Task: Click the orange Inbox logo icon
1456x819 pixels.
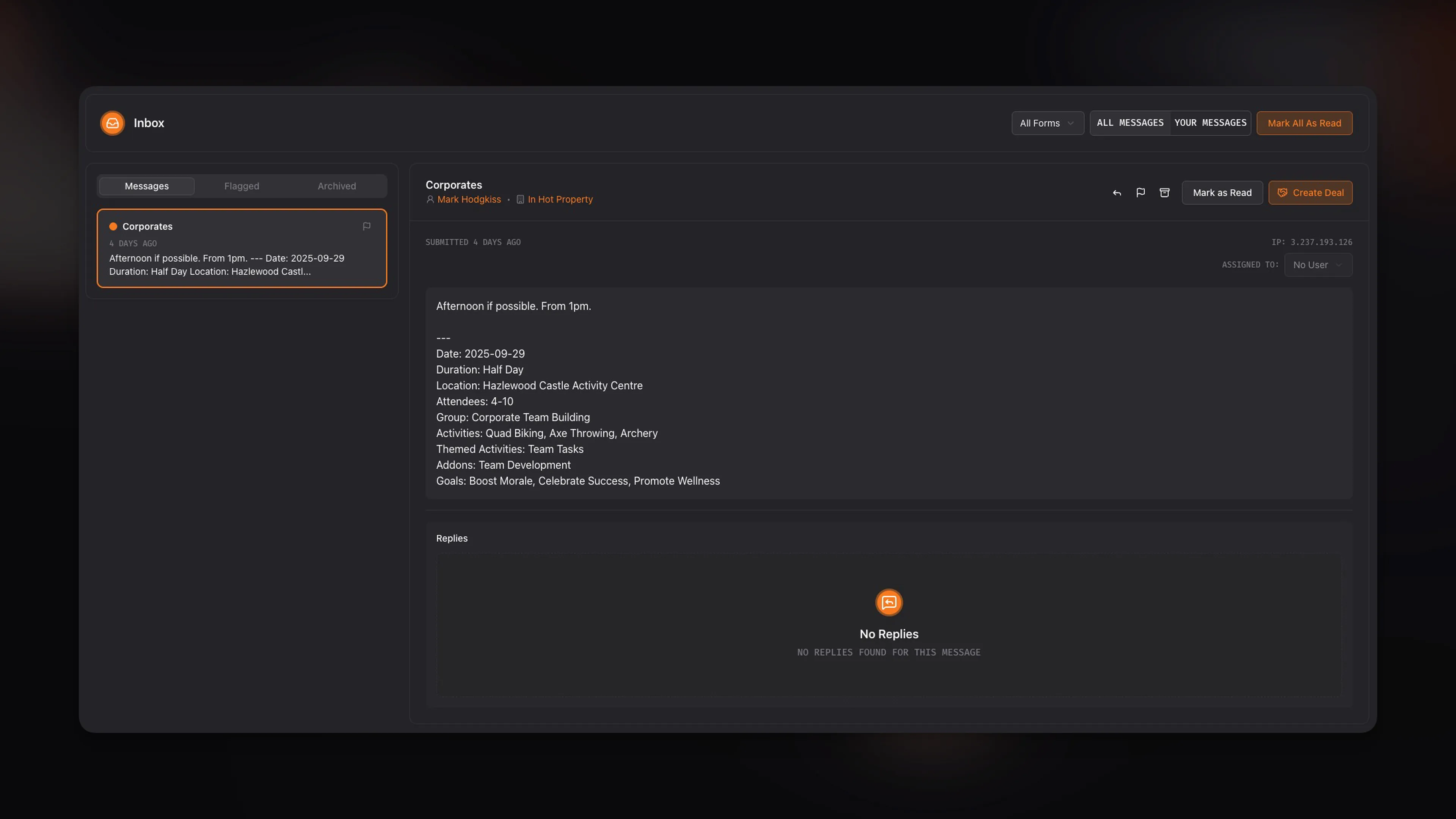Action: click(x=113, y=122)
